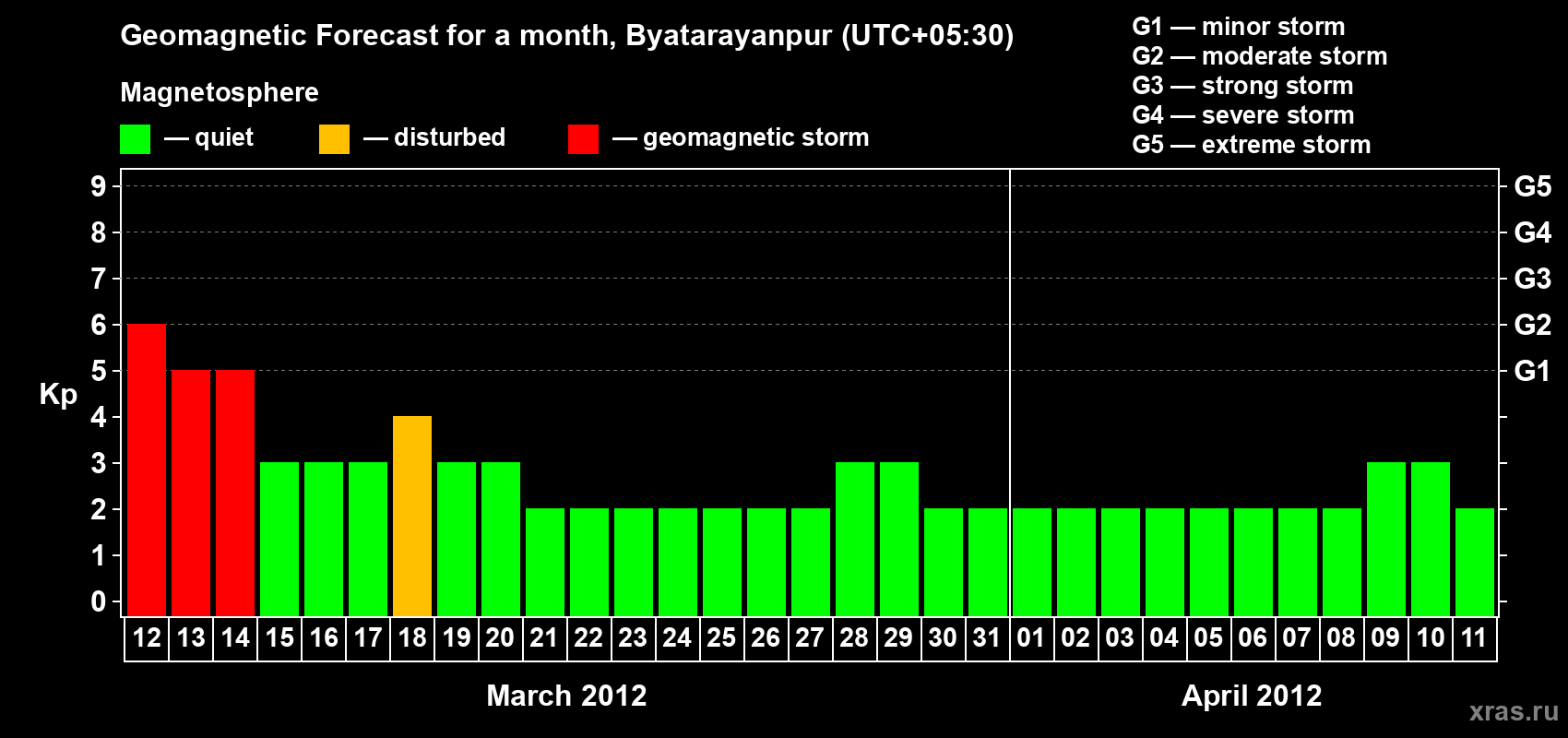Click the G4 label on right axis
Image resolution: width=1568 pixels, height=738 pixels.
coord(1532,232)
